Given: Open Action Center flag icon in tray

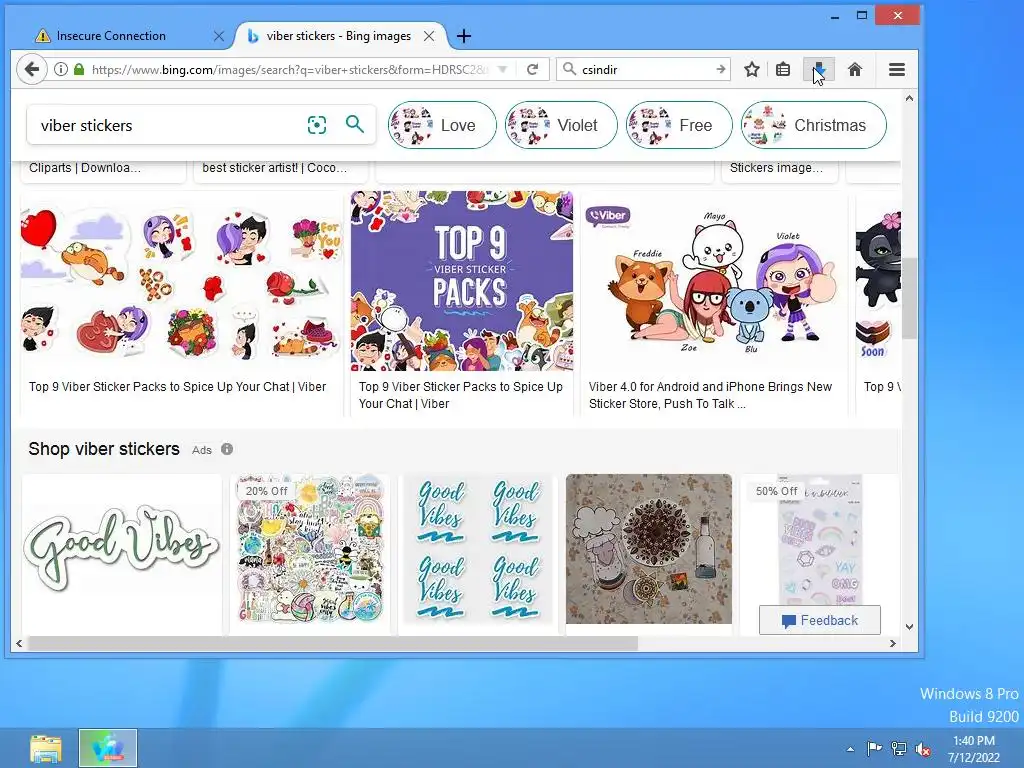Looking at the screenshot, I should [874, 748].
